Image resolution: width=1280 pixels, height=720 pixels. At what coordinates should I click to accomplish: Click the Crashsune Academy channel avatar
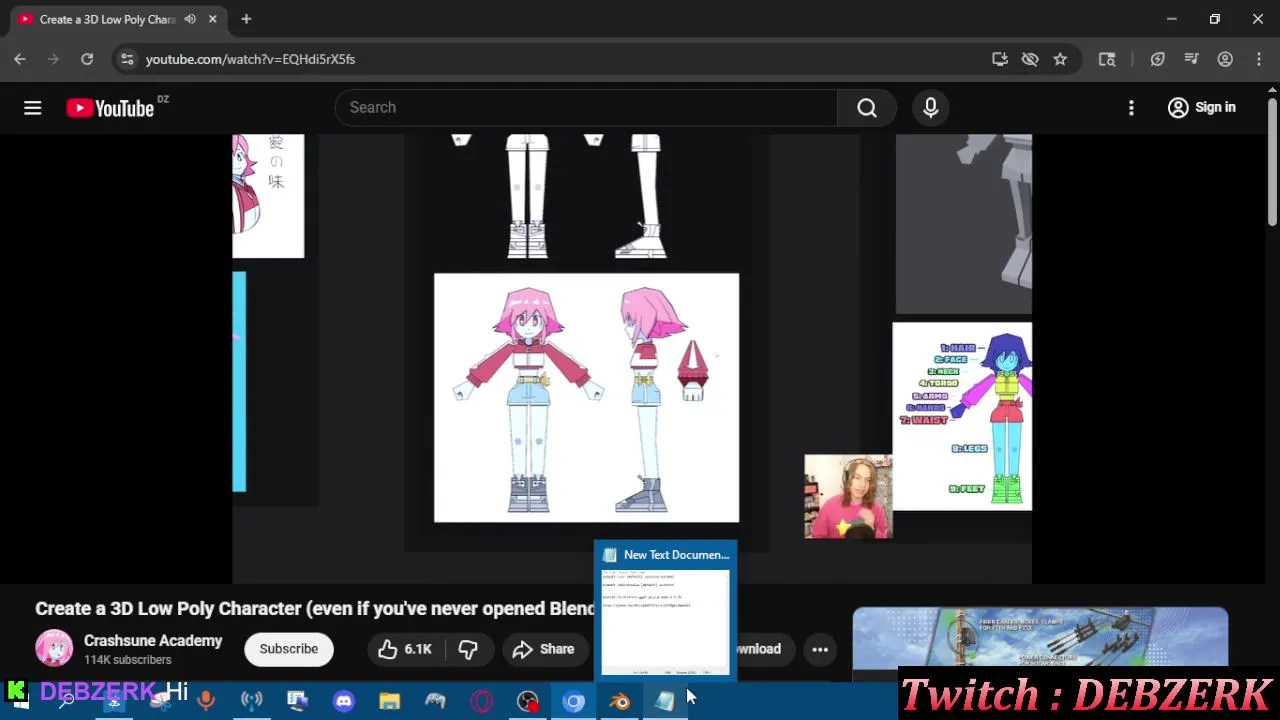pyautogui.click(x=54, y=649)
